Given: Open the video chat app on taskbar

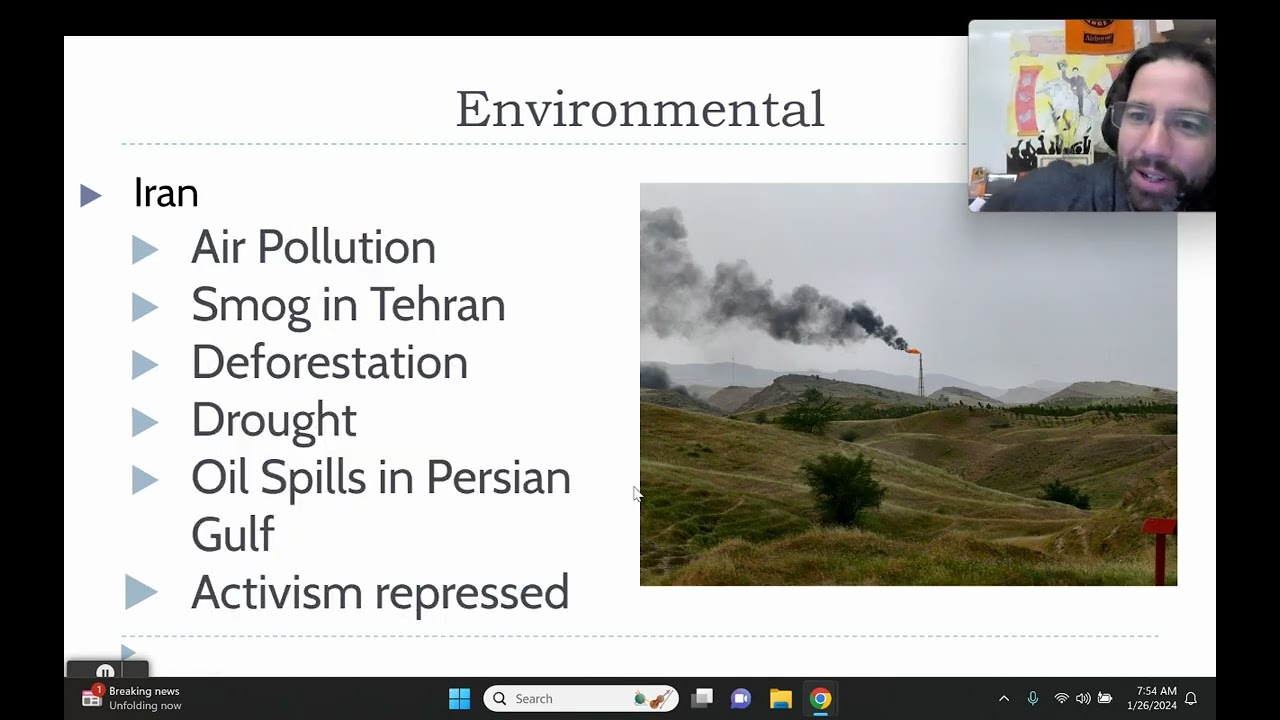Looking at the screenshot, I should click(x=741, y=698).
